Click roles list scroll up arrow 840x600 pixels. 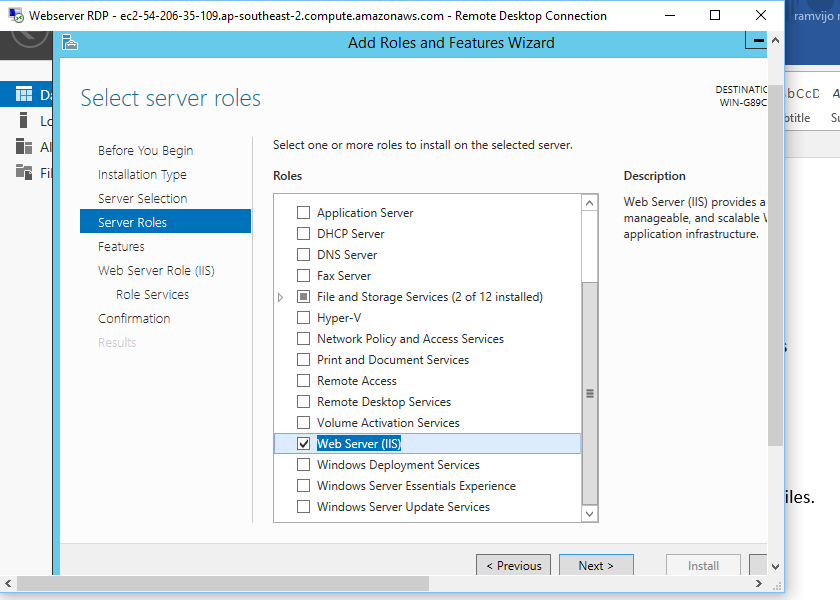point(589,202)
